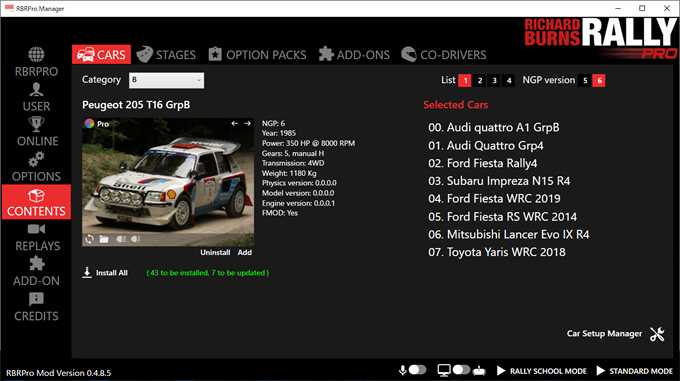Screen dimensions: 680x381
Task: Toggle the monitor/VR display switch
Action: pyautogui.click(x=461, y=370)
